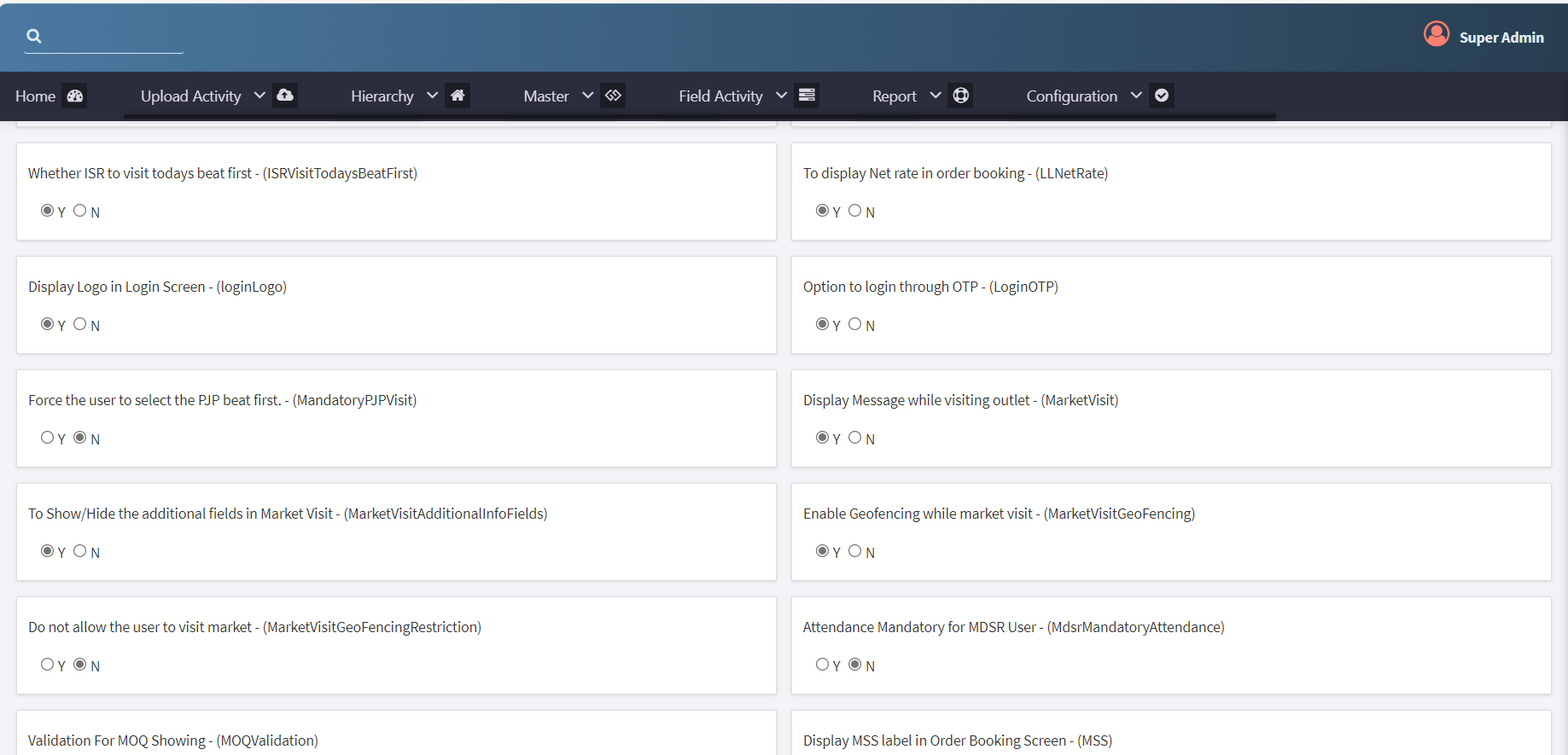Click the Super Admin account name
This screenshot has width=1568, height=755.
click(1501, 38)
